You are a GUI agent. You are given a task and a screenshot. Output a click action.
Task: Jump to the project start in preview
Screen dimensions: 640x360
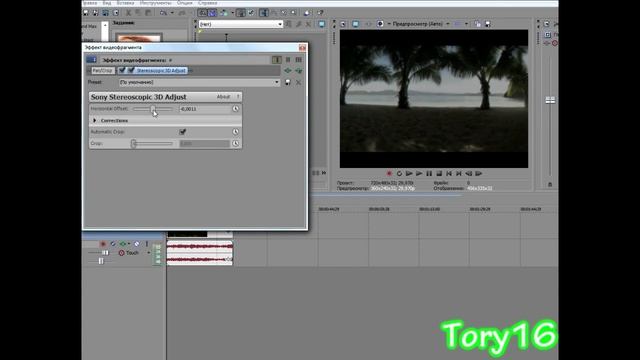(449, 173)
